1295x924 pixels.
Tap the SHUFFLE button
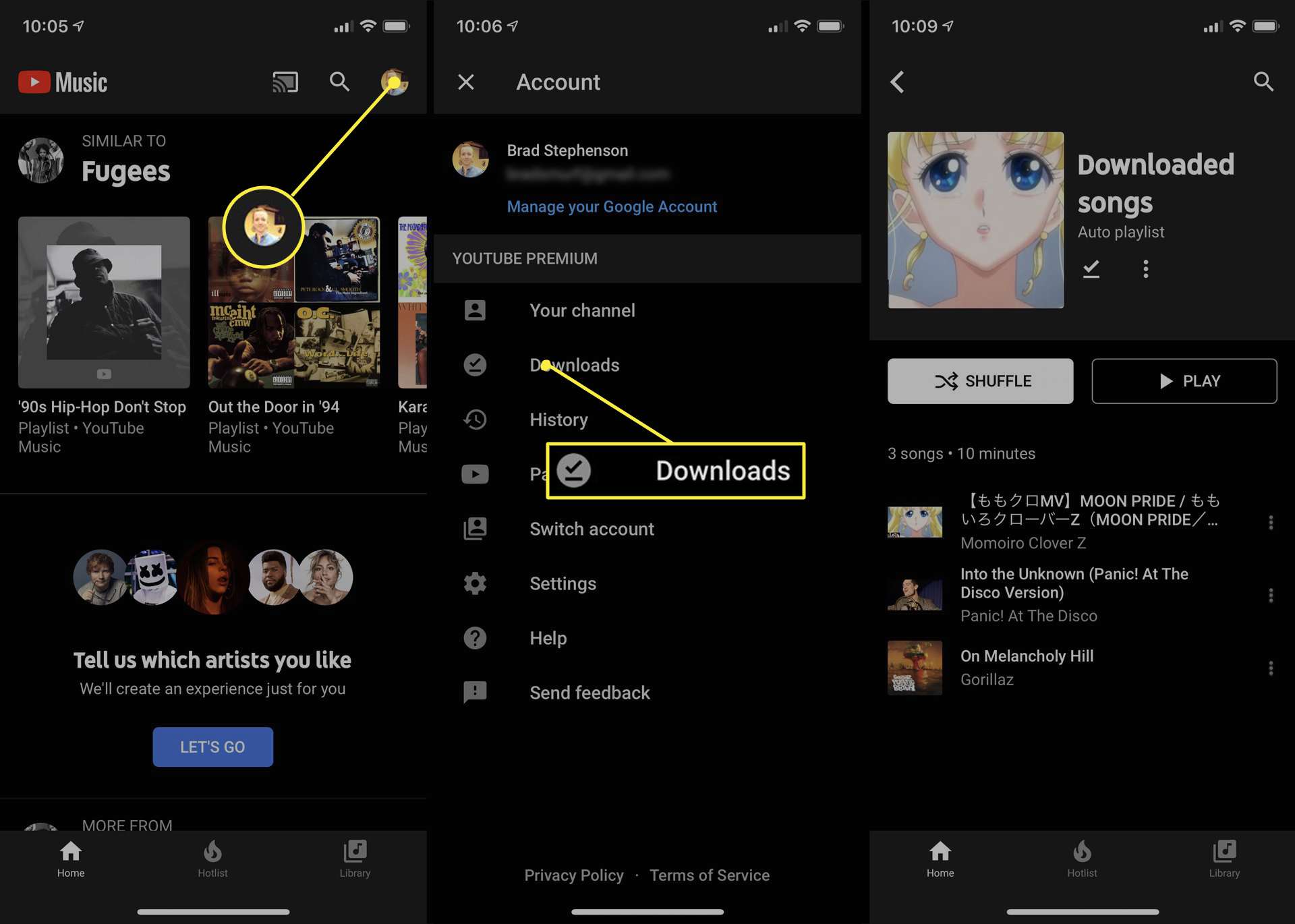pos(980,381)
